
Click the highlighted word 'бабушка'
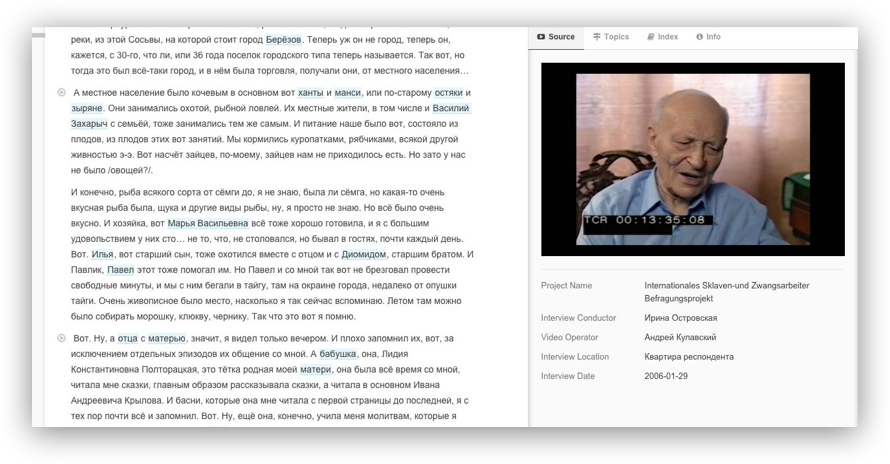pos(362,354)
